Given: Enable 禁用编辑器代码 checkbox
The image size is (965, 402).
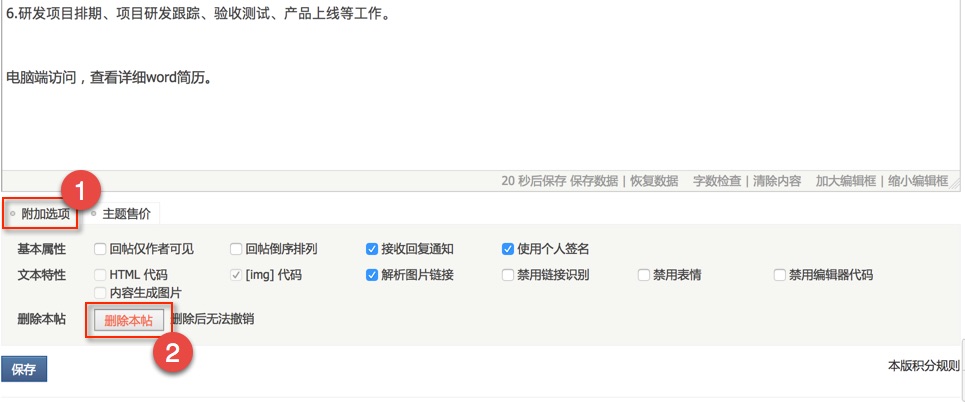Looking at the screenshot, I should click(x=780, y=275).
